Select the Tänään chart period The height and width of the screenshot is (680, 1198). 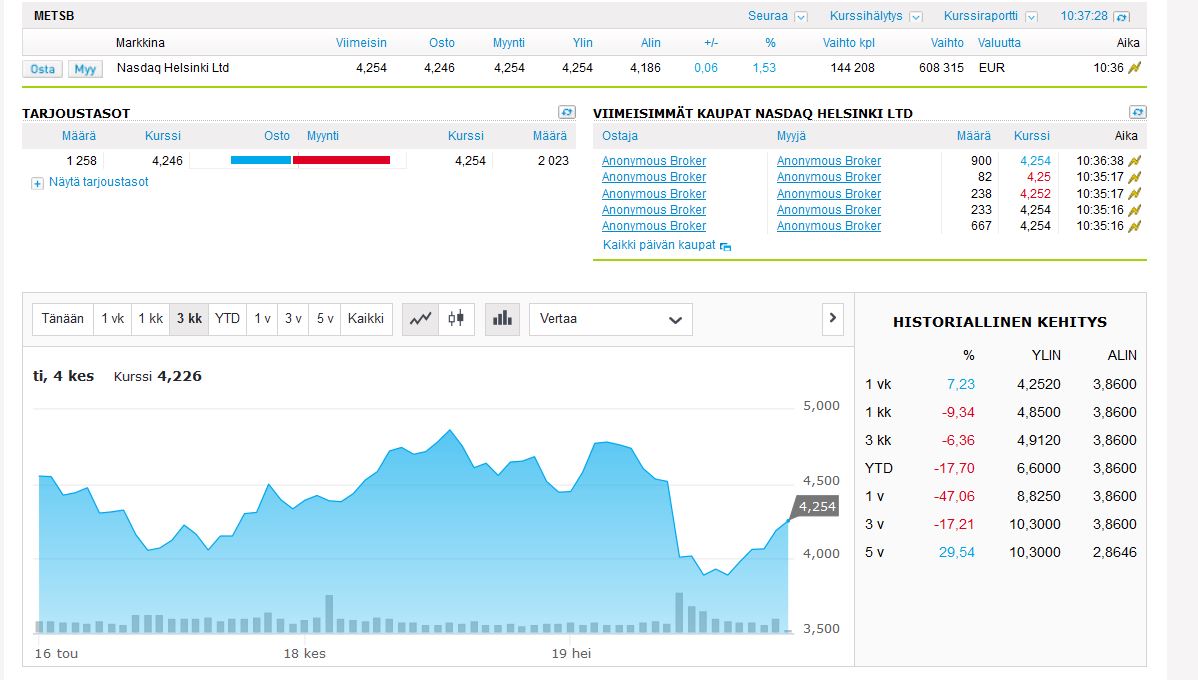coord(63,319)
